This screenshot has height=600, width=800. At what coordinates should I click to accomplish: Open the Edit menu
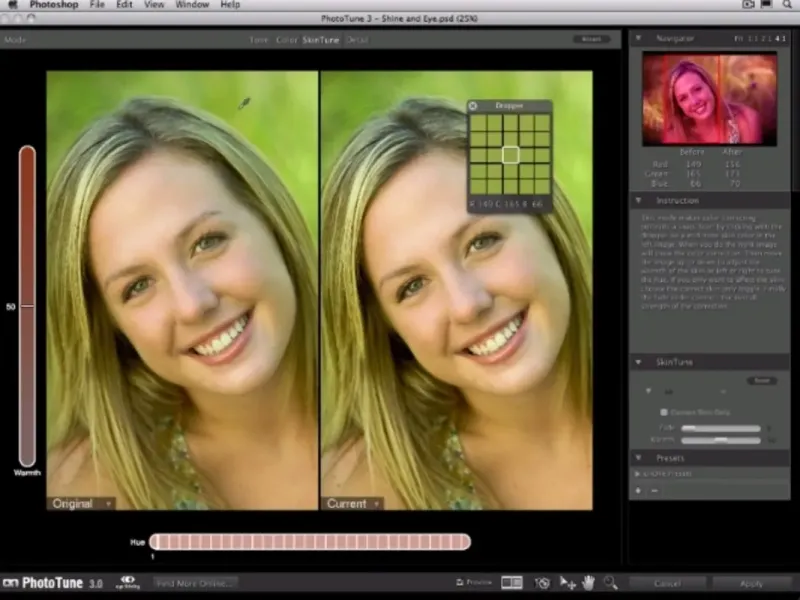click(124, 5)
